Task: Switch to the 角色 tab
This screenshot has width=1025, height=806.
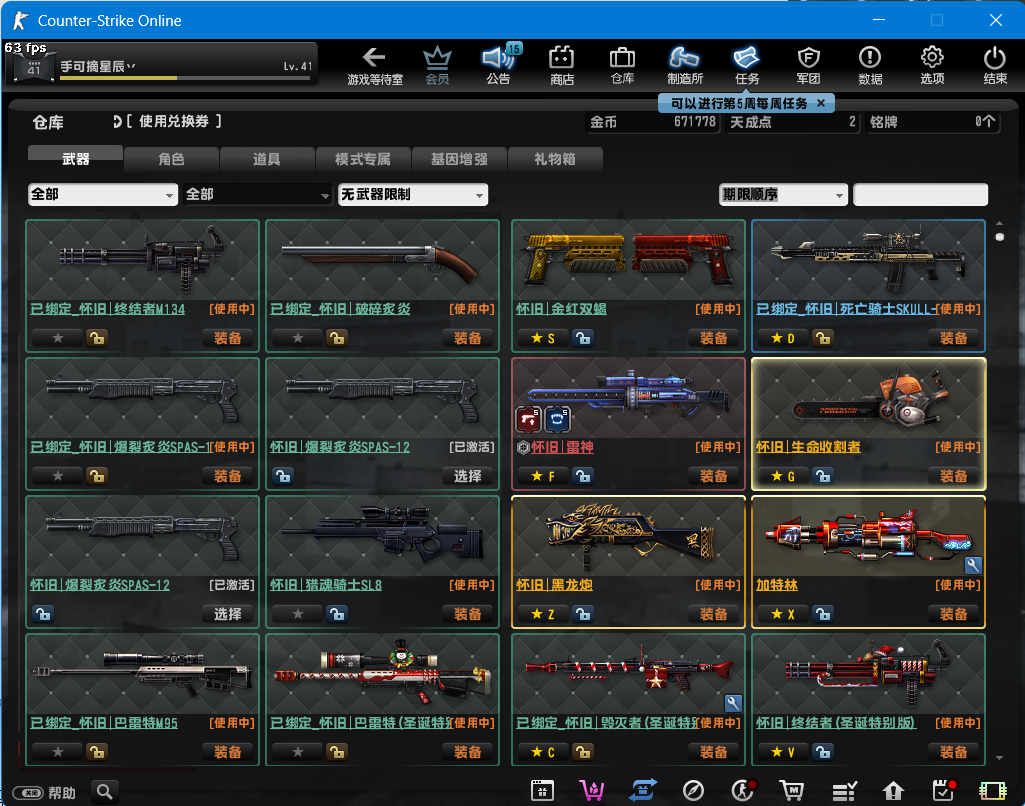Action: (x=171, y=159)
